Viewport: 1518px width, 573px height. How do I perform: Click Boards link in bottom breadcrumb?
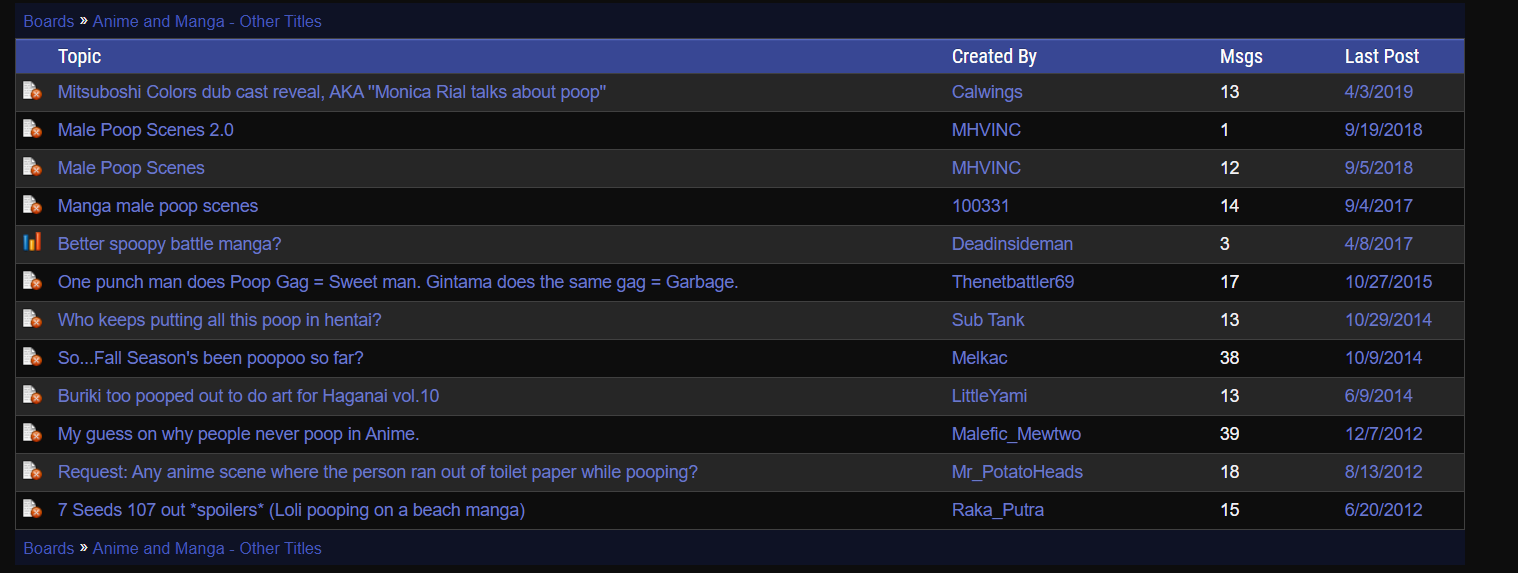[x=49, y=548]
